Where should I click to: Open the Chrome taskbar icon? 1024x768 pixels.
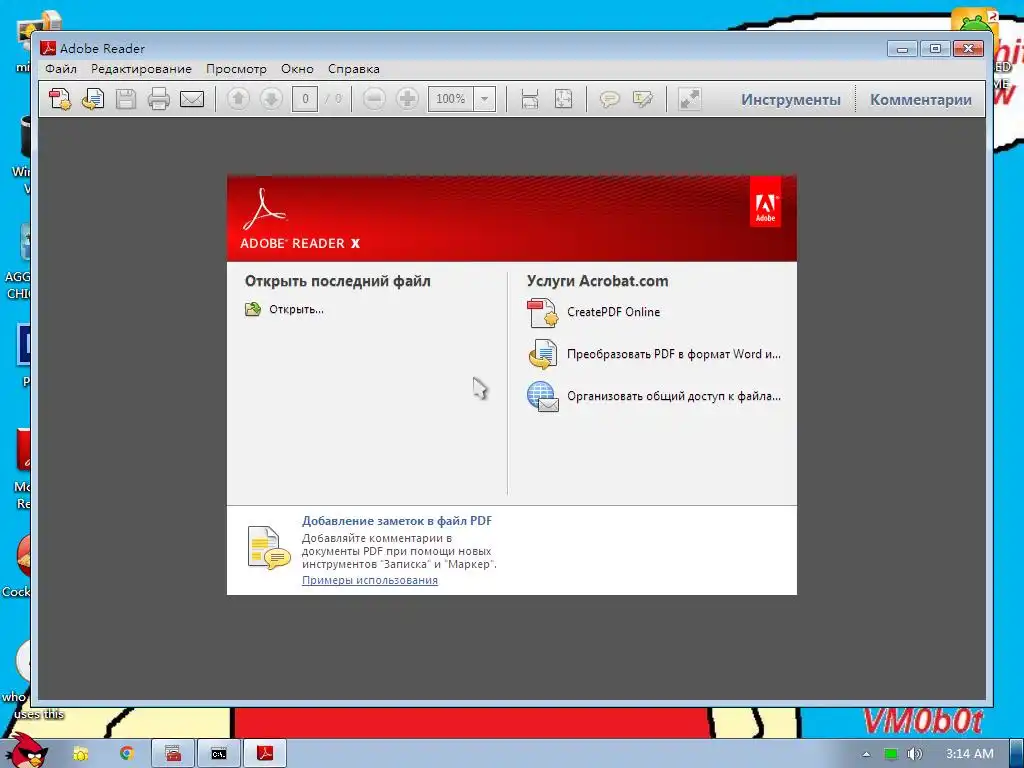pos(127,754)
